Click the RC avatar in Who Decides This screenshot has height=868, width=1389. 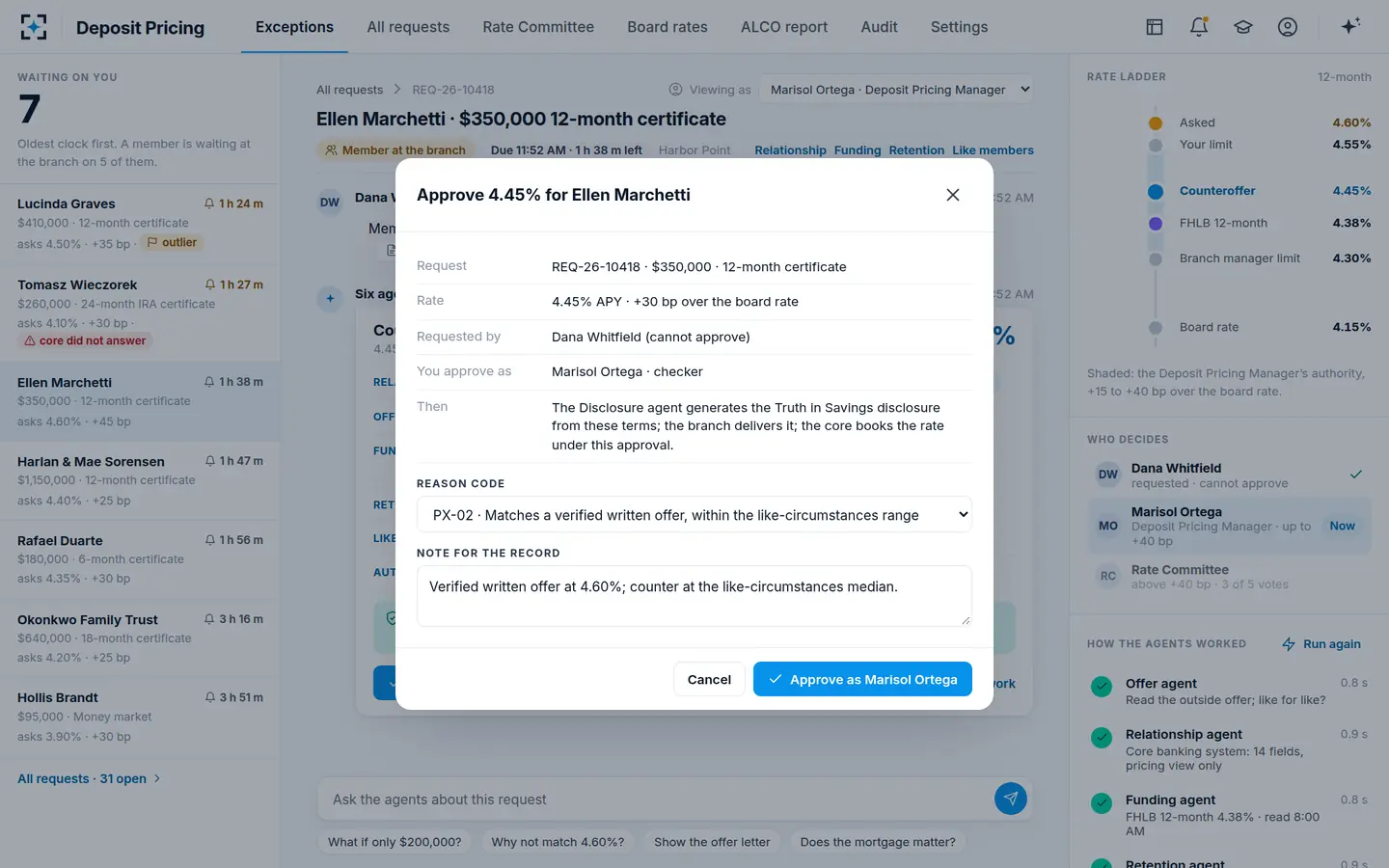click(1108, 577)
